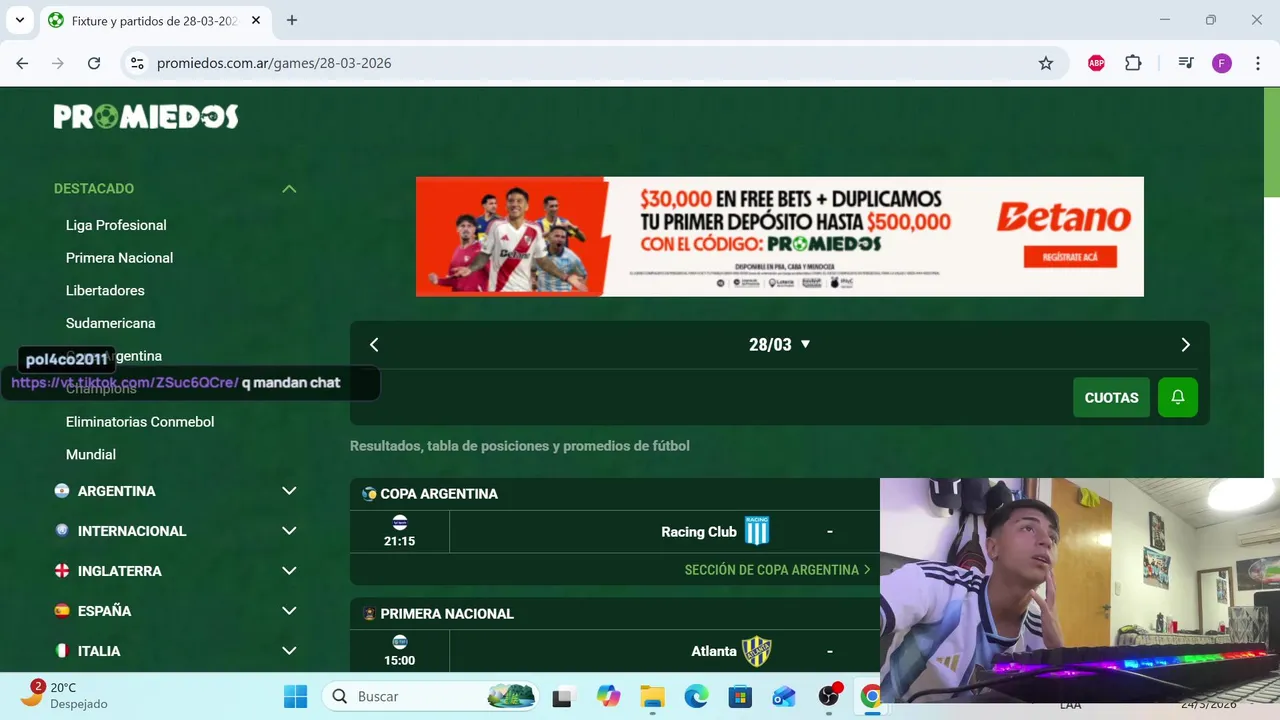Bookmark this page with the star icon
Viewport: 1280px width, 720px height.
1046,63
